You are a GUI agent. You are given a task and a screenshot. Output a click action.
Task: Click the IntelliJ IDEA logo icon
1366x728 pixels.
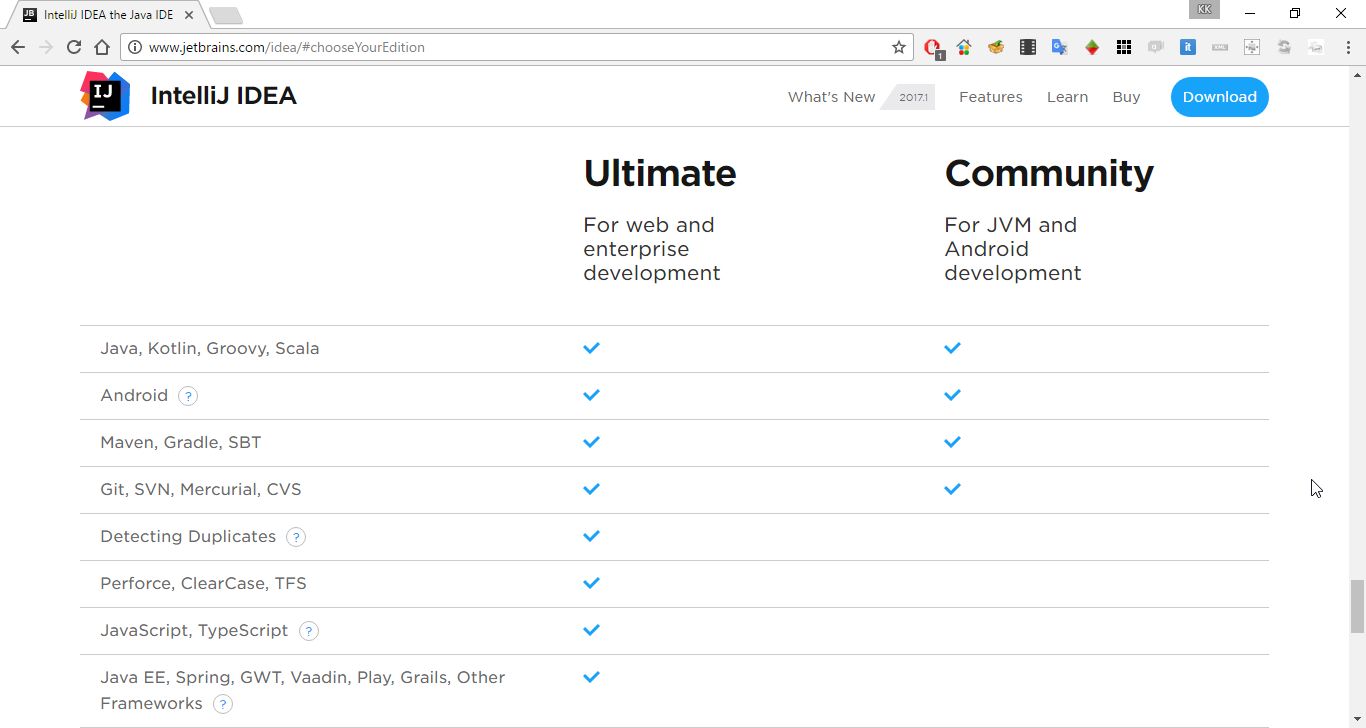tap(105, 96)
